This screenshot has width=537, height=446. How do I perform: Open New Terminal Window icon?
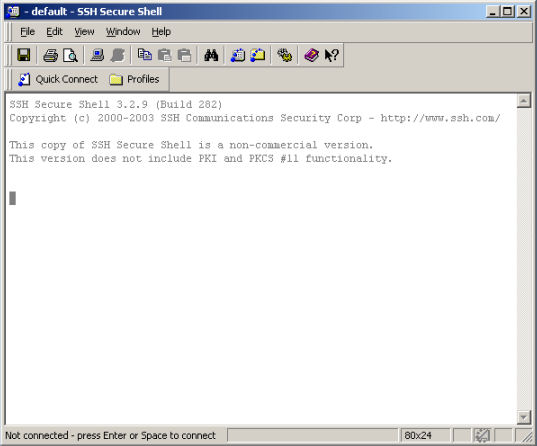[x=238, y=55]
